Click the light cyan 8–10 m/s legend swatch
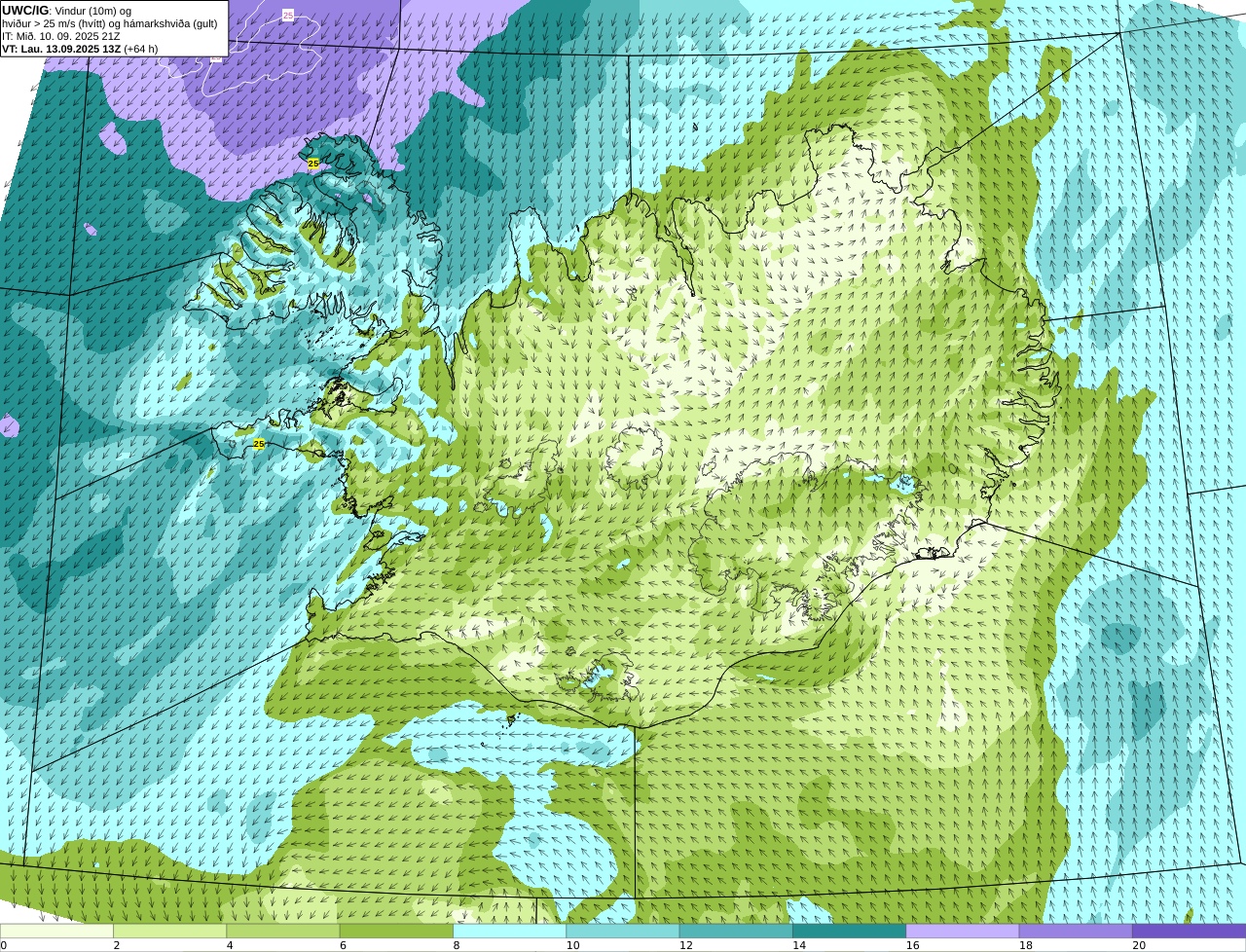The height and width of the screenshot is (952, 1246). (x=509, y=931)
